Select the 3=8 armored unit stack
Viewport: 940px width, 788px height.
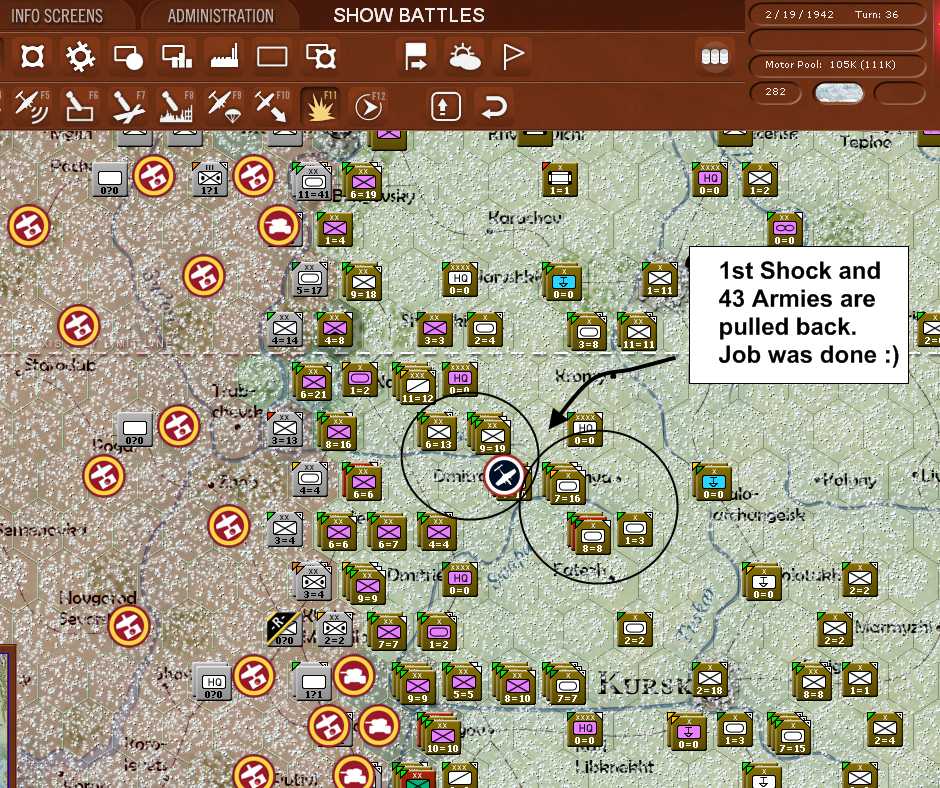click(x=588, y=332)
